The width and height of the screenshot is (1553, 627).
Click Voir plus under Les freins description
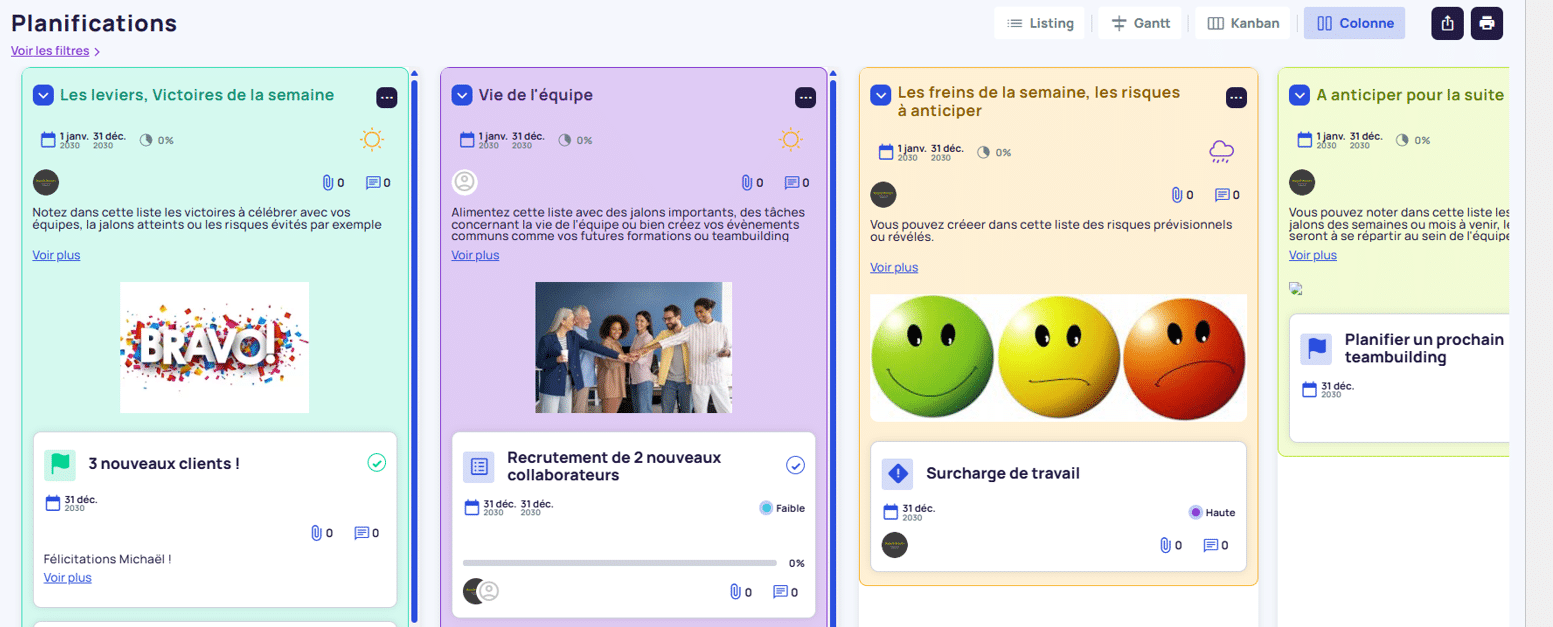[894, 267]
